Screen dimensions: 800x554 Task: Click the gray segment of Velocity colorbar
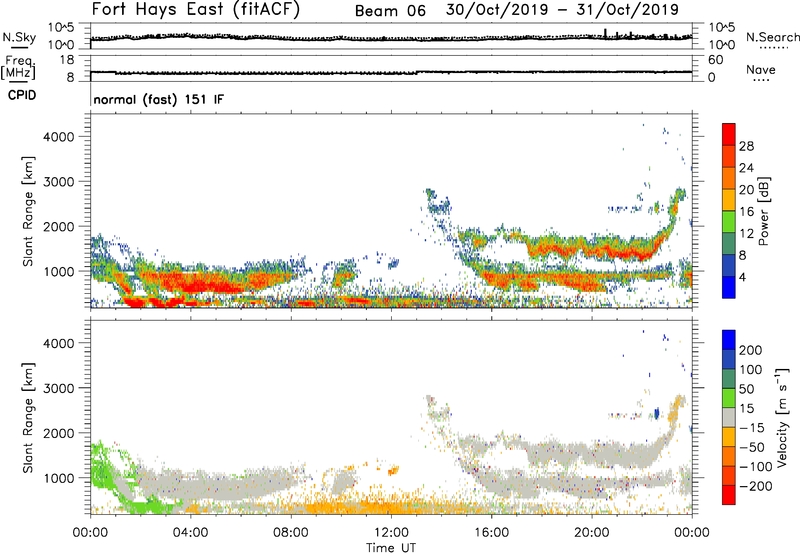(729, 417)
